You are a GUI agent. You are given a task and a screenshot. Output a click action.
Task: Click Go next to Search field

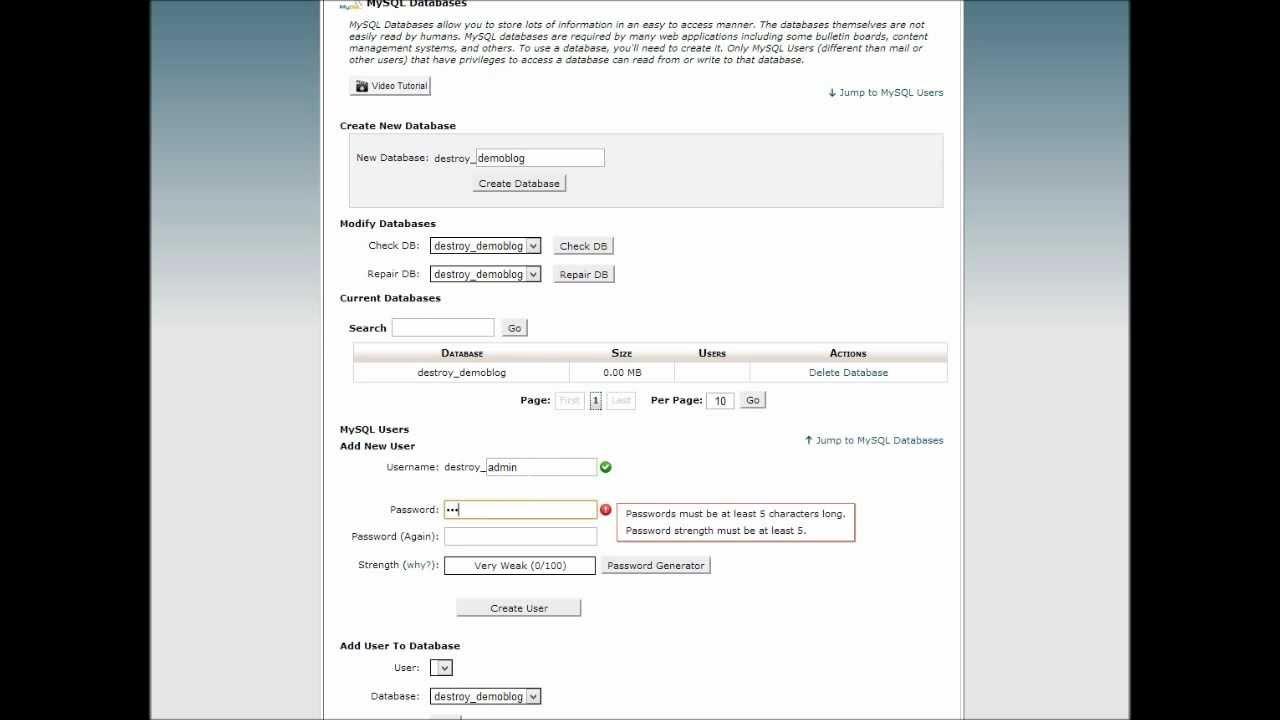click(514, 328)
